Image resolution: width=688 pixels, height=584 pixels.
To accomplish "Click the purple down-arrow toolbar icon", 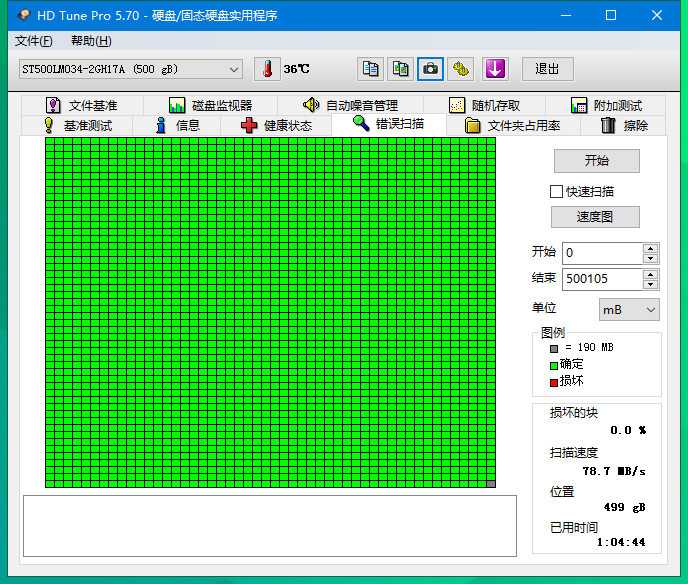I will point(495,69).
